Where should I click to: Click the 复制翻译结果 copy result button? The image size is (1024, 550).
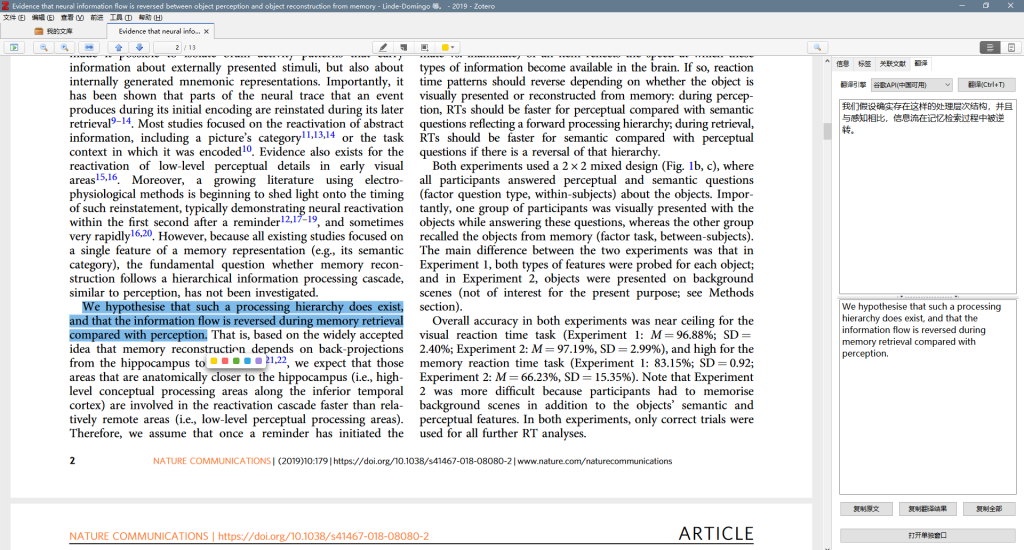coord(927,509)
